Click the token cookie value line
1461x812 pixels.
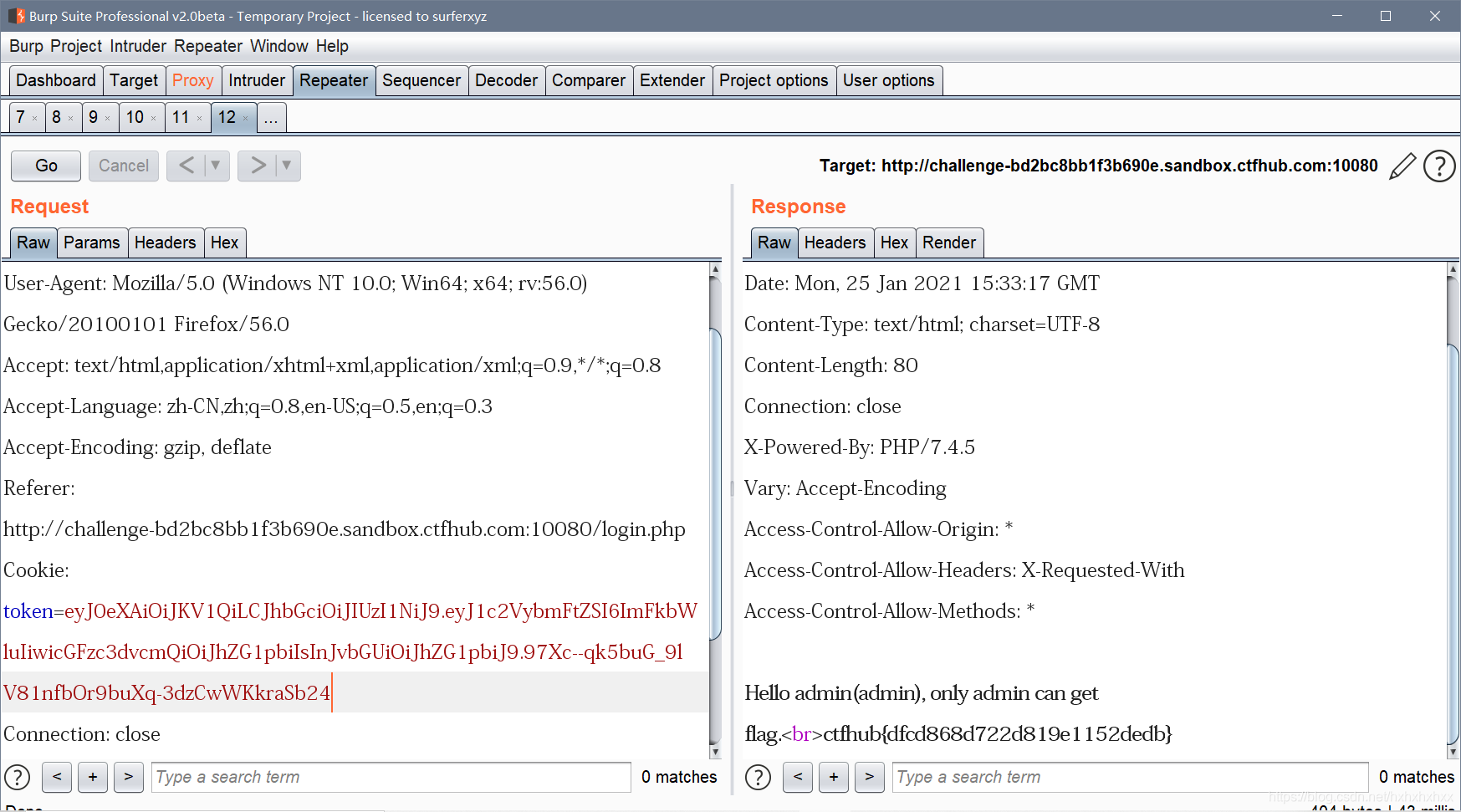coord(350,611)
